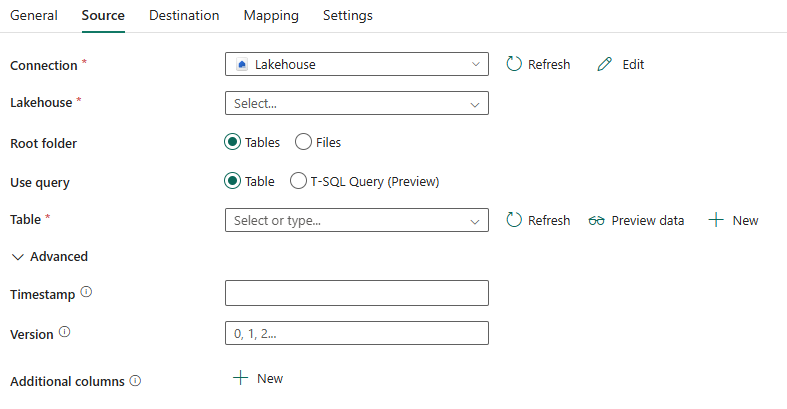Open the Connection dropdown showing Lakehouse
Viewport: 787px width, 409px height.
click(x=357, y=64)
